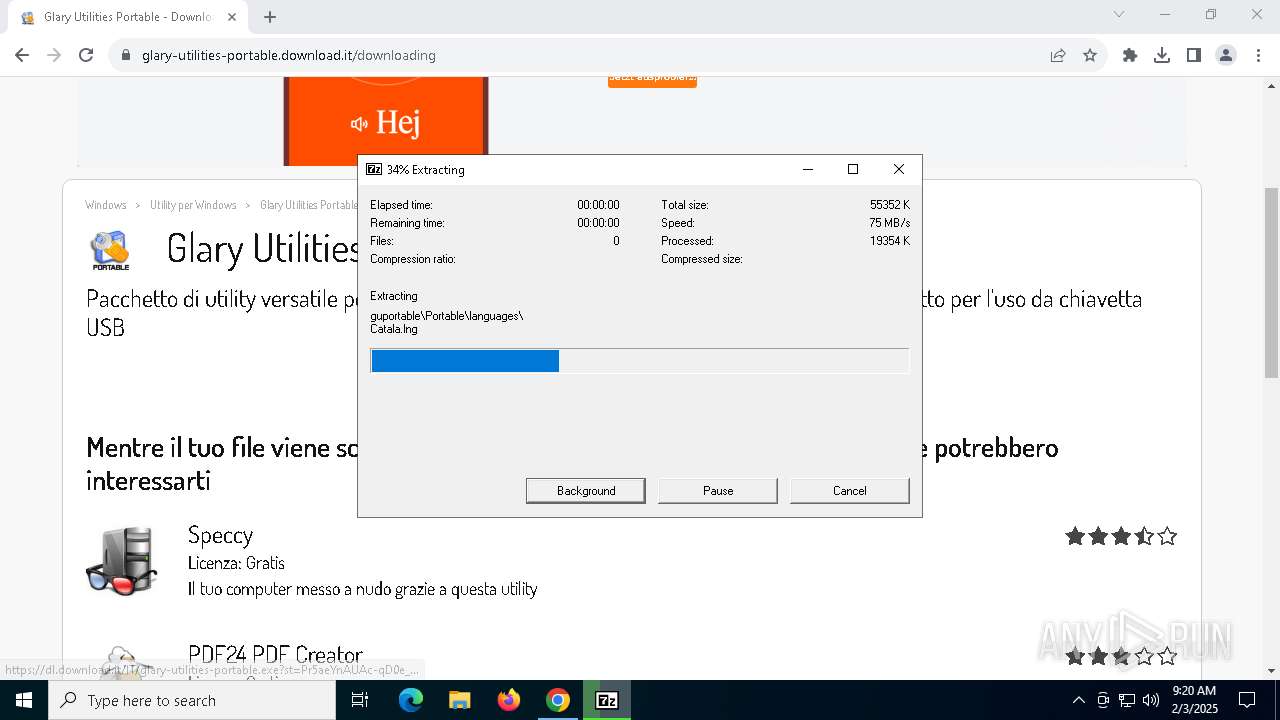Open Chrome downloads icon
The height and width of the screenshot is (720, 1280).
tap(1162, 55)
